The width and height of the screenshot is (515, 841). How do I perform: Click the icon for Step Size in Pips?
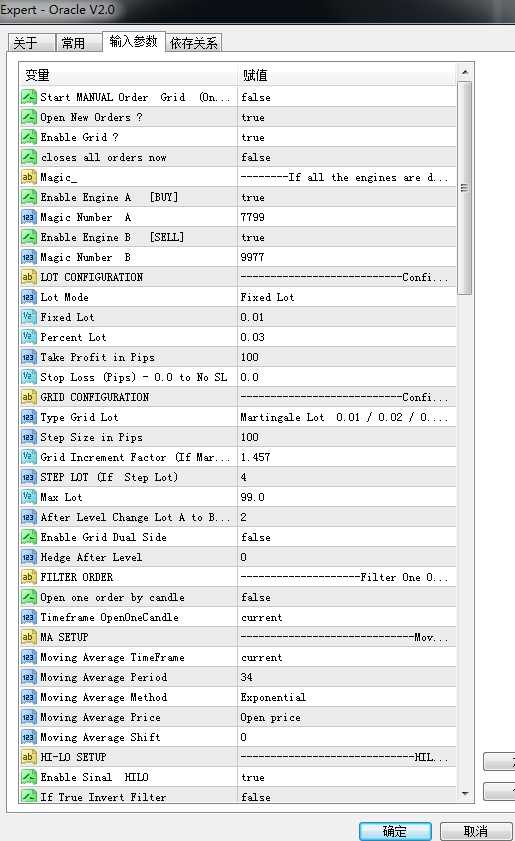click(28, 437)
